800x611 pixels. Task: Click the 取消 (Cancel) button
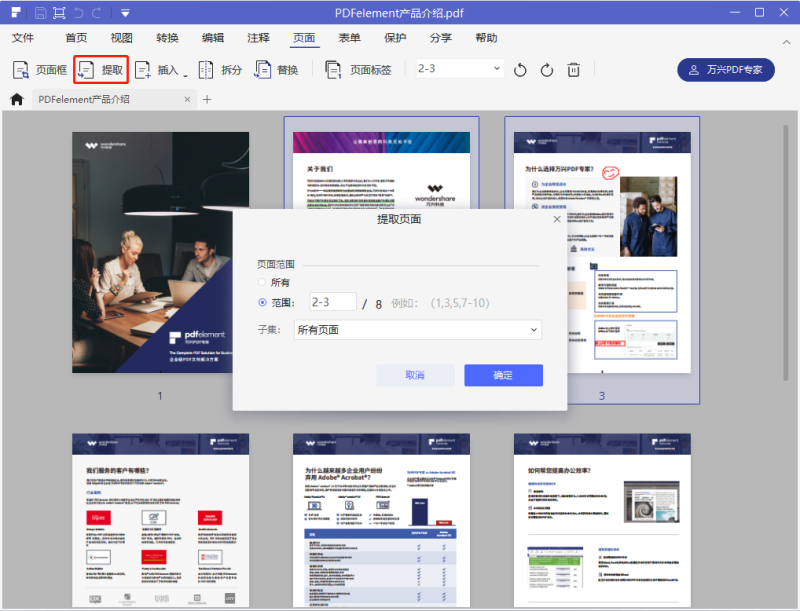(415, 375)
